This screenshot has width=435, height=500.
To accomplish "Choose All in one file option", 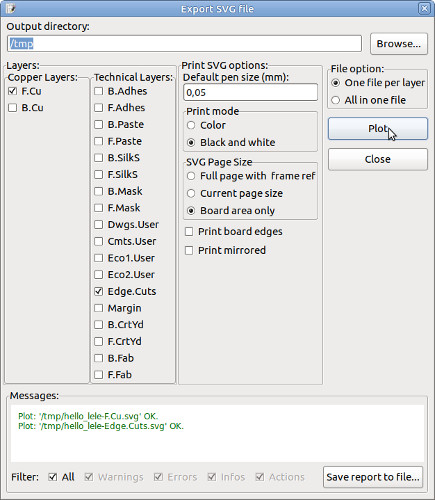I will 335,100.
